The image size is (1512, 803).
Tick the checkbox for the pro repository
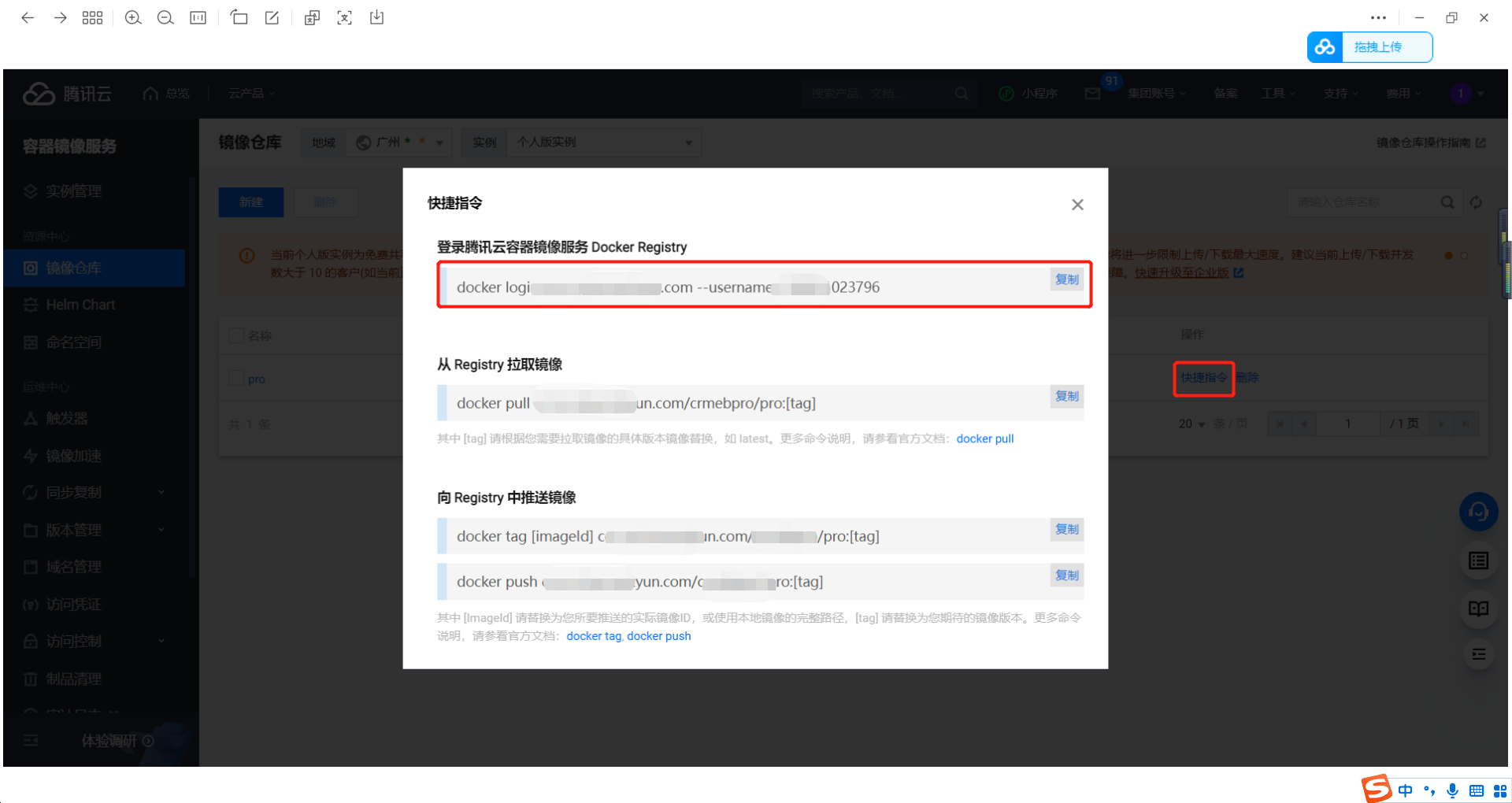tap(236, 379)
